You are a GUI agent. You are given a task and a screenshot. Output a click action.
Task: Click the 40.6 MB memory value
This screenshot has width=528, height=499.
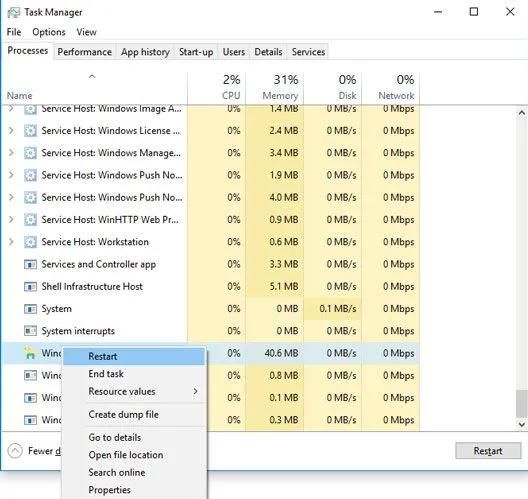[x=282, y=353]
